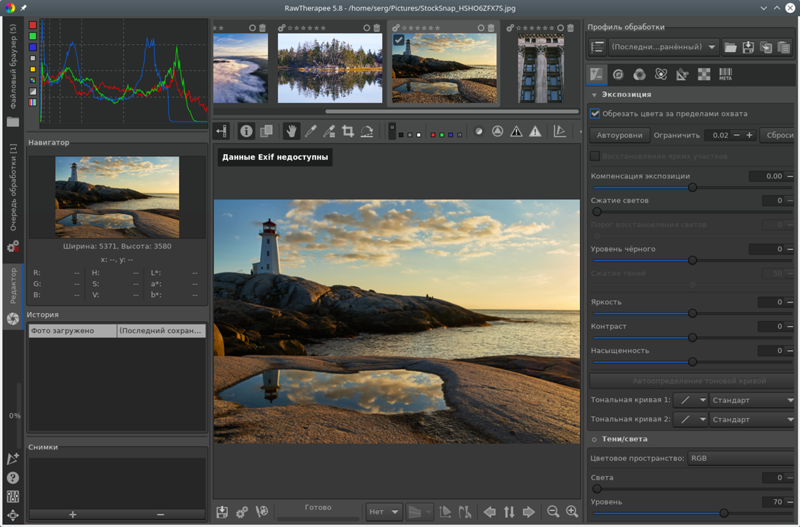Select the Crop tool in editor toolbar

348,132
